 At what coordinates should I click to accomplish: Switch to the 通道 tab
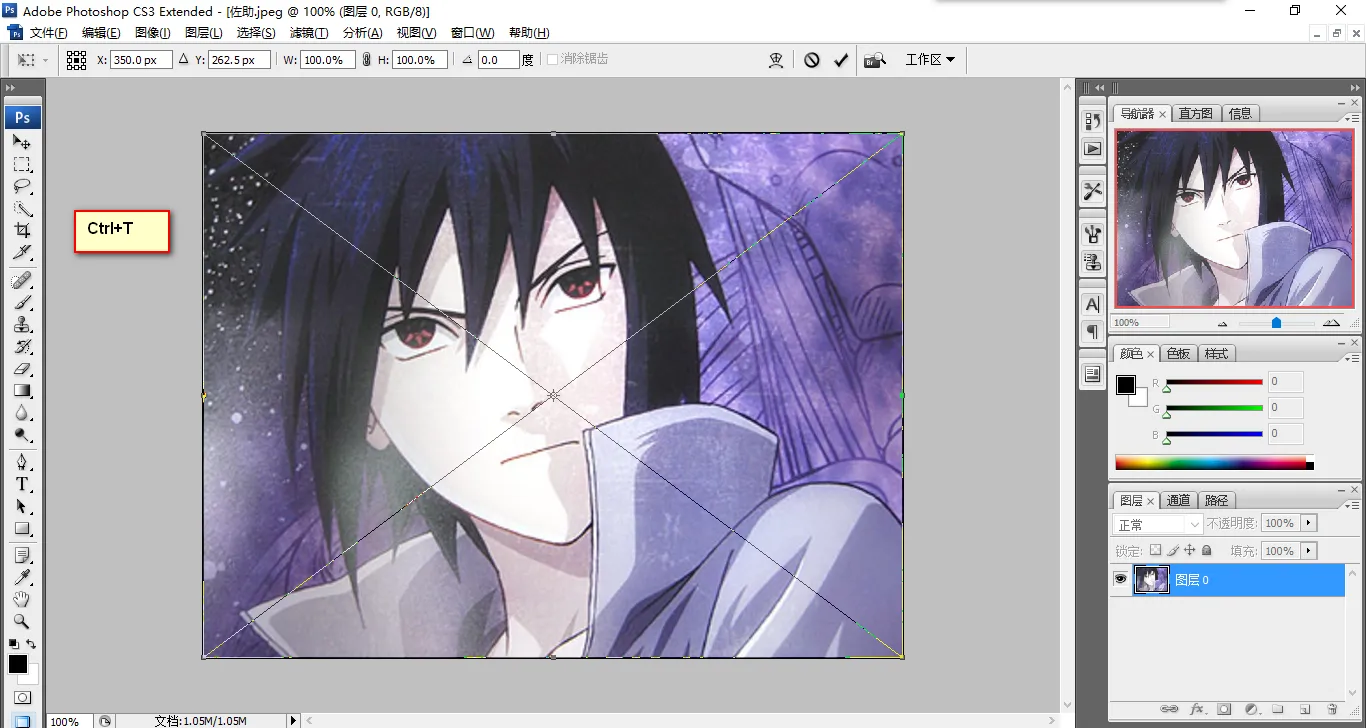(x=1179, y=500)
